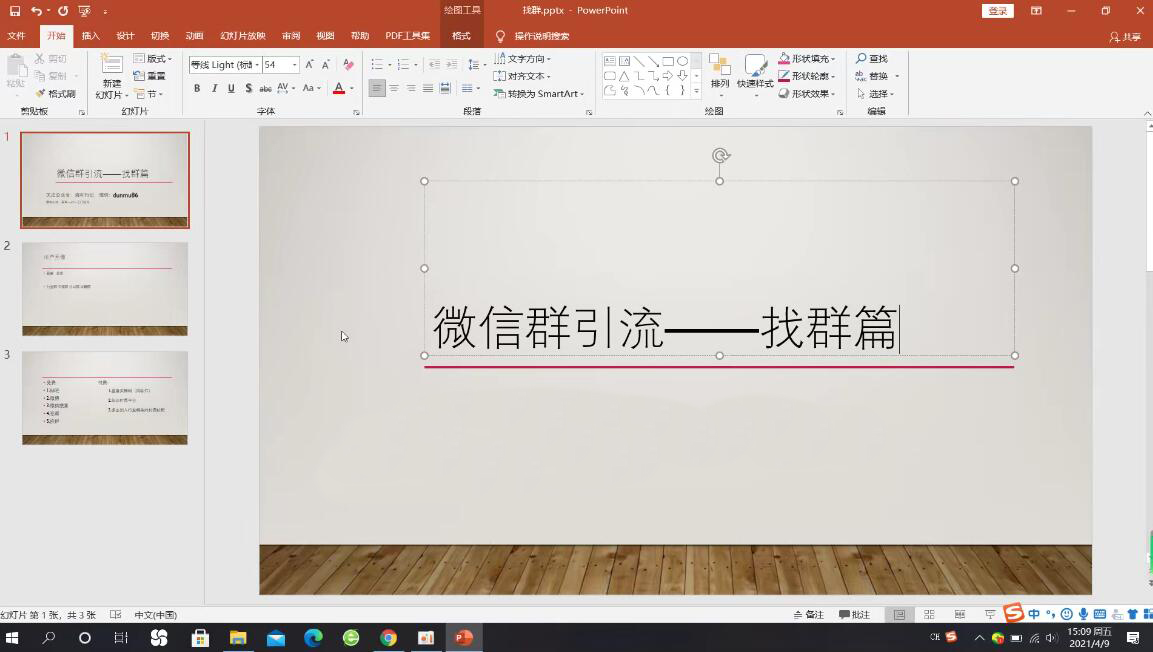Screen dimensions: 1153x652
Task: Open the Notes (备注) pane
Action: (809, 614)
